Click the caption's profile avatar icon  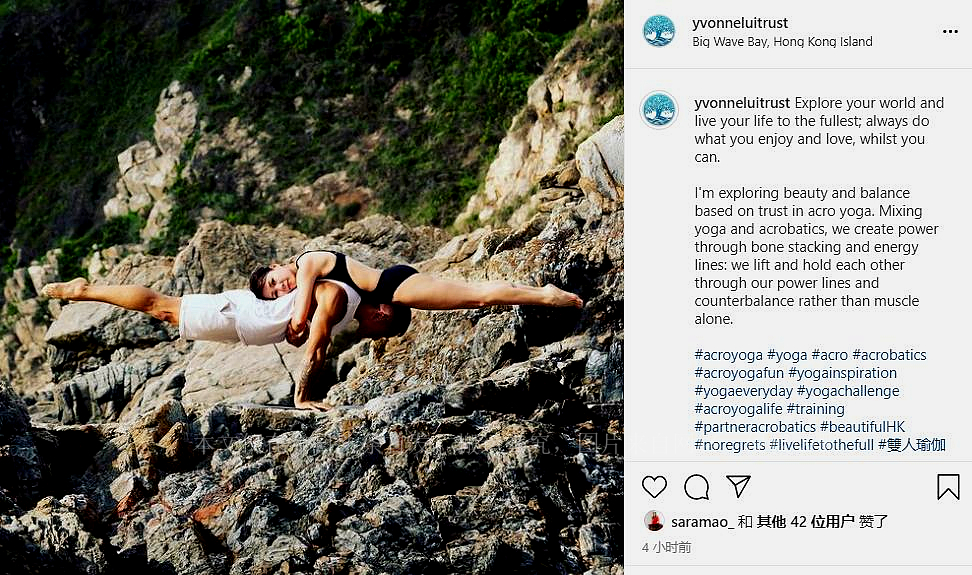[659, 110]
